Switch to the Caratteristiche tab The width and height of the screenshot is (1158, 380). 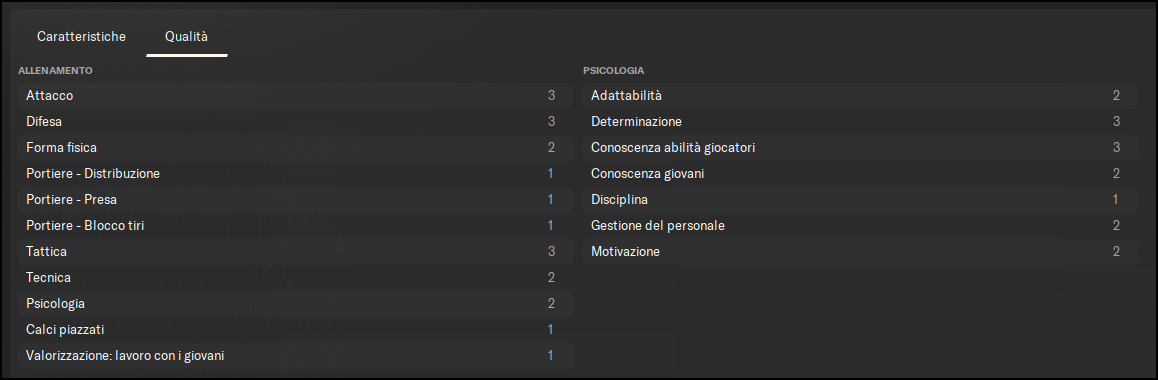point(81,36)
